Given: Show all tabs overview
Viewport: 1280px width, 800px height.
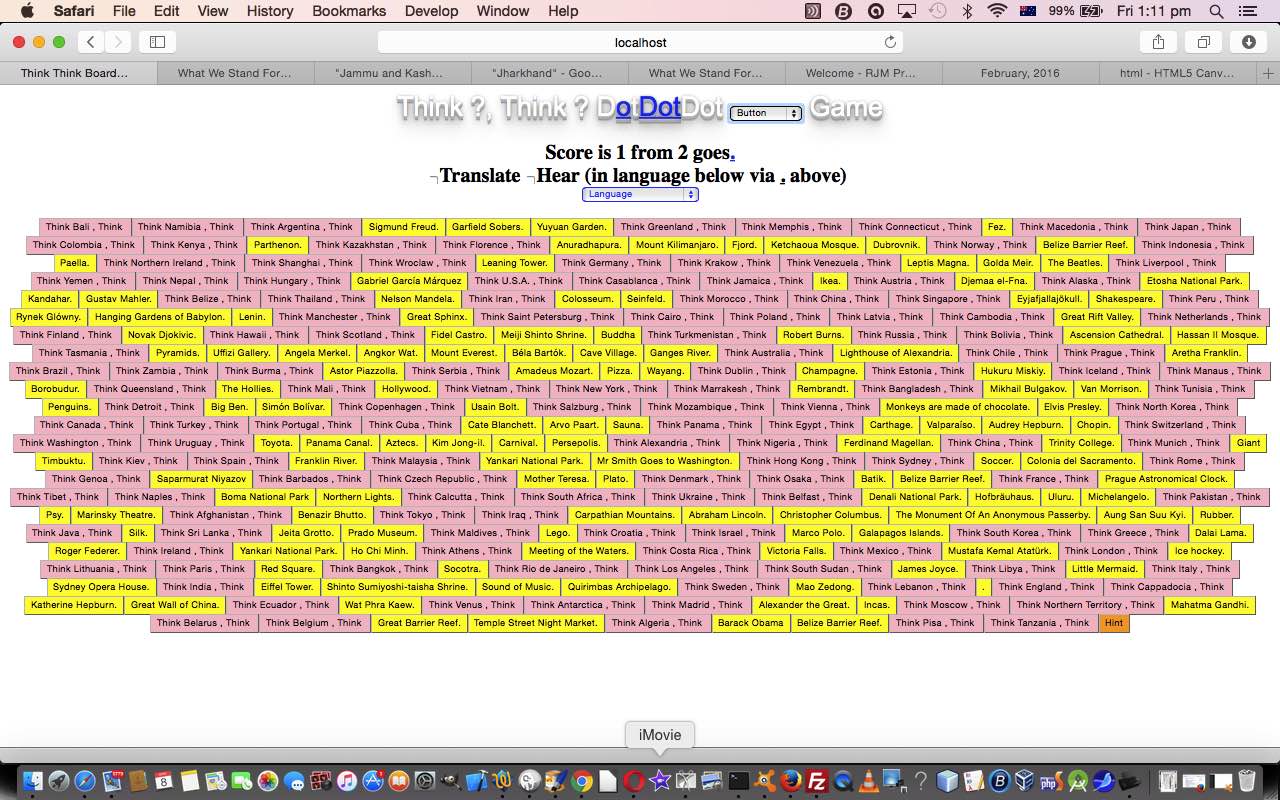Looking at the screenshot, I should (1204, 42).
